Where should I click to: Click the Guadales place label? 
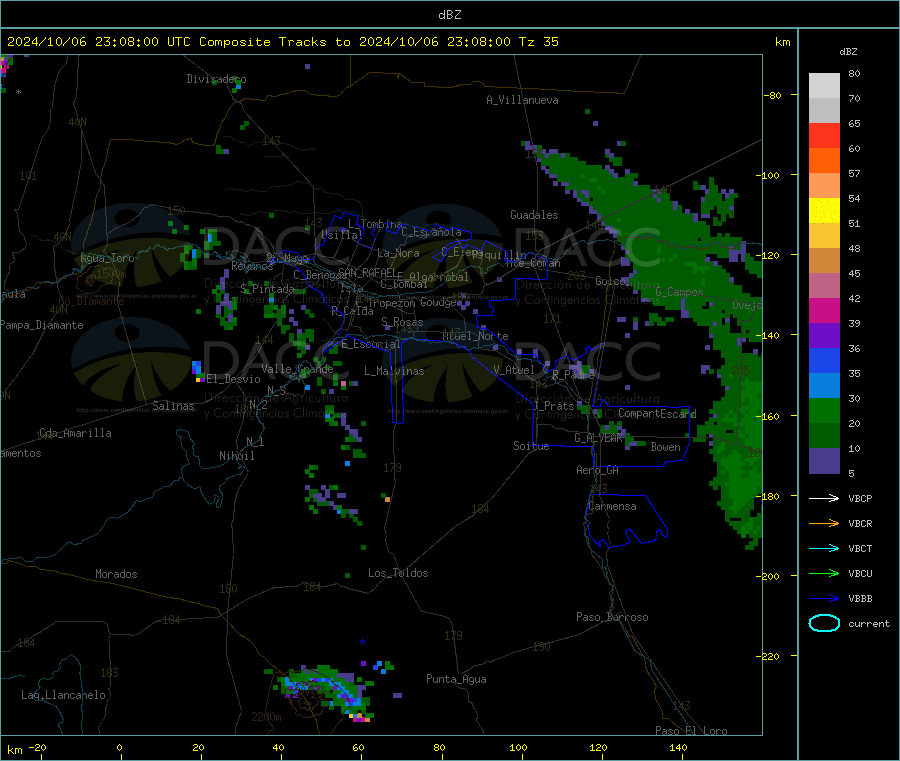coord(534,215)
